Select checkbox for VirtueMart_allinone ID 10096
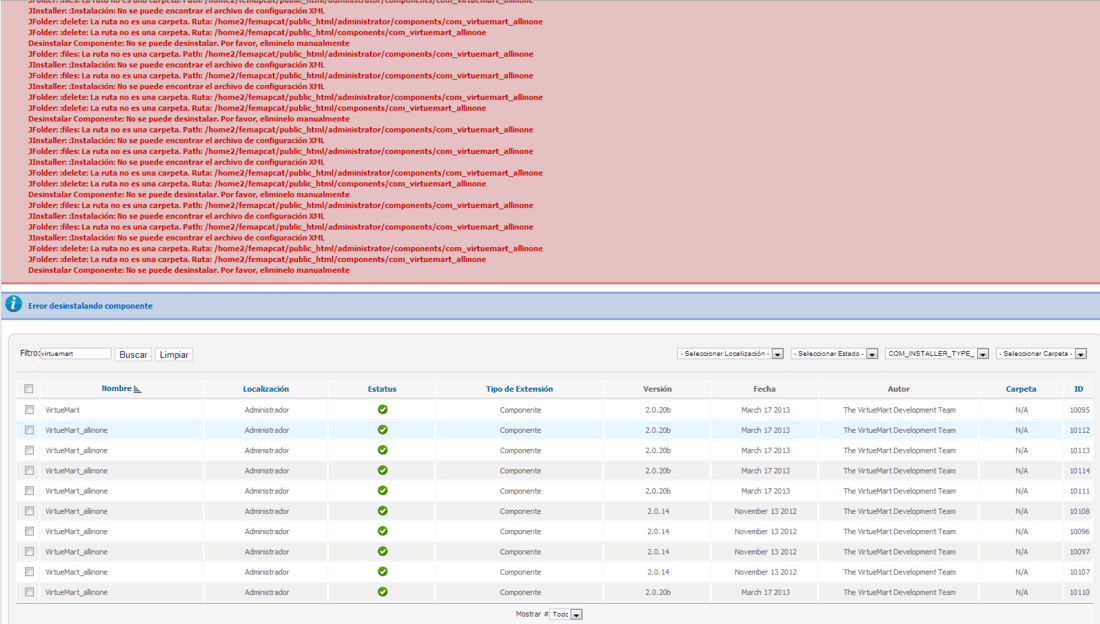 [x=29, y=531]
